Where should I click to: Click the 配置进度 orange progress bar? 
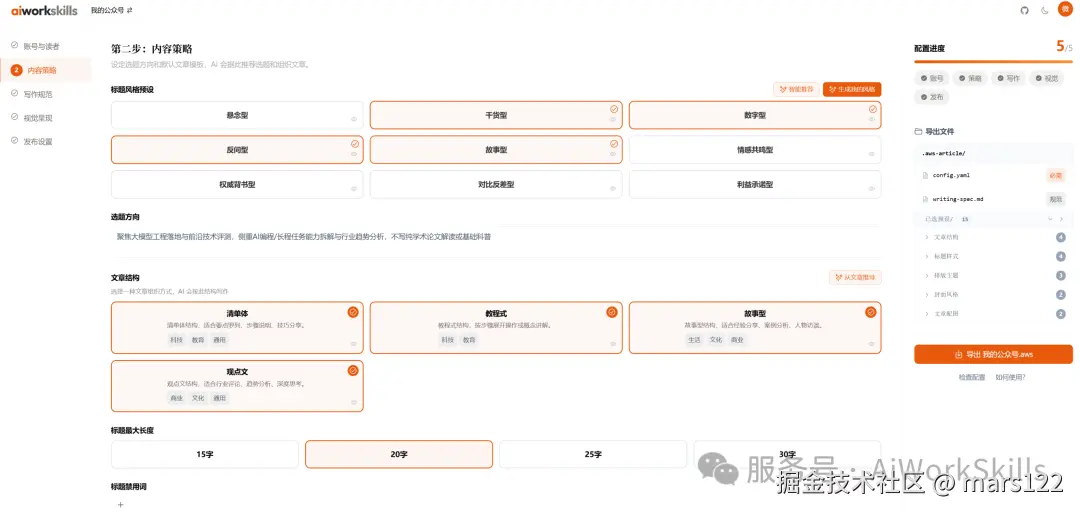coord(993,62)
